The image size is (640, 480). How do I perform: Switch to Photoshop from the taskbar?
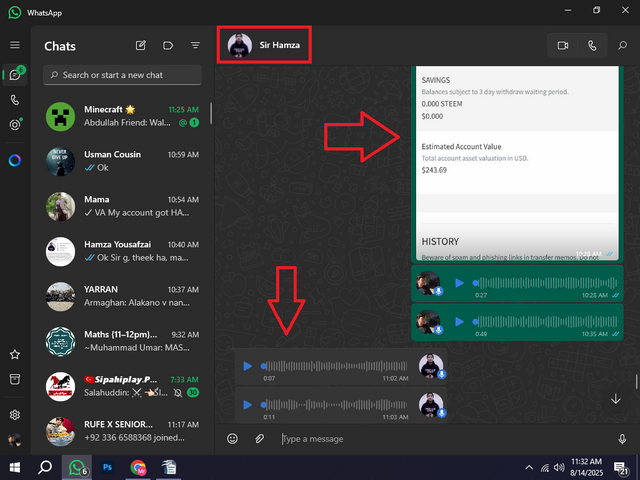coord(107,467)
